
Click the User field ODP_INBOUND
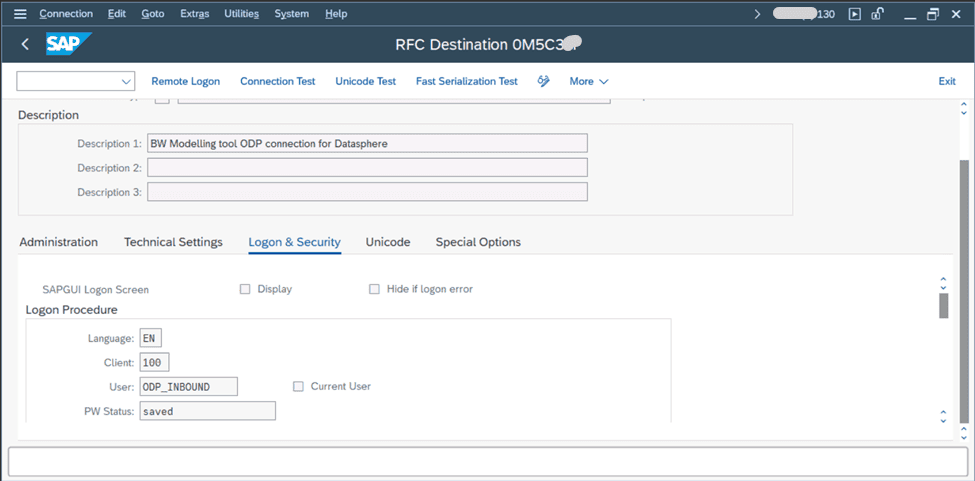[x=189, y=387]
